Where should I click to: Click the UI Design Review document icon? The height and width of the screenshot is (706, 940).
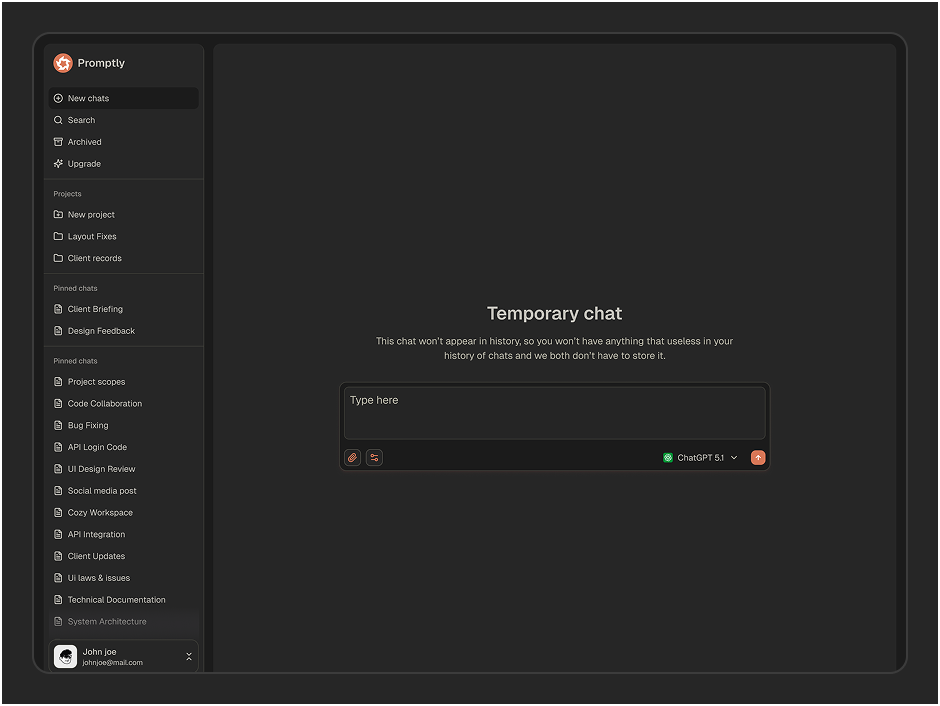click(58, 469)
